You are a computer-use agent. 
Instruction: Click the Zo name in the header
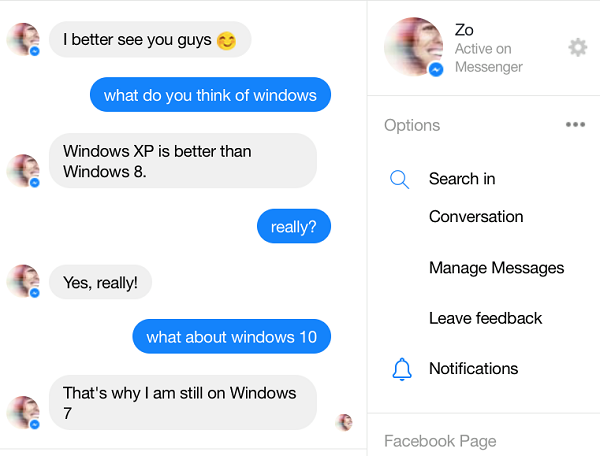[x=464, y=30]
